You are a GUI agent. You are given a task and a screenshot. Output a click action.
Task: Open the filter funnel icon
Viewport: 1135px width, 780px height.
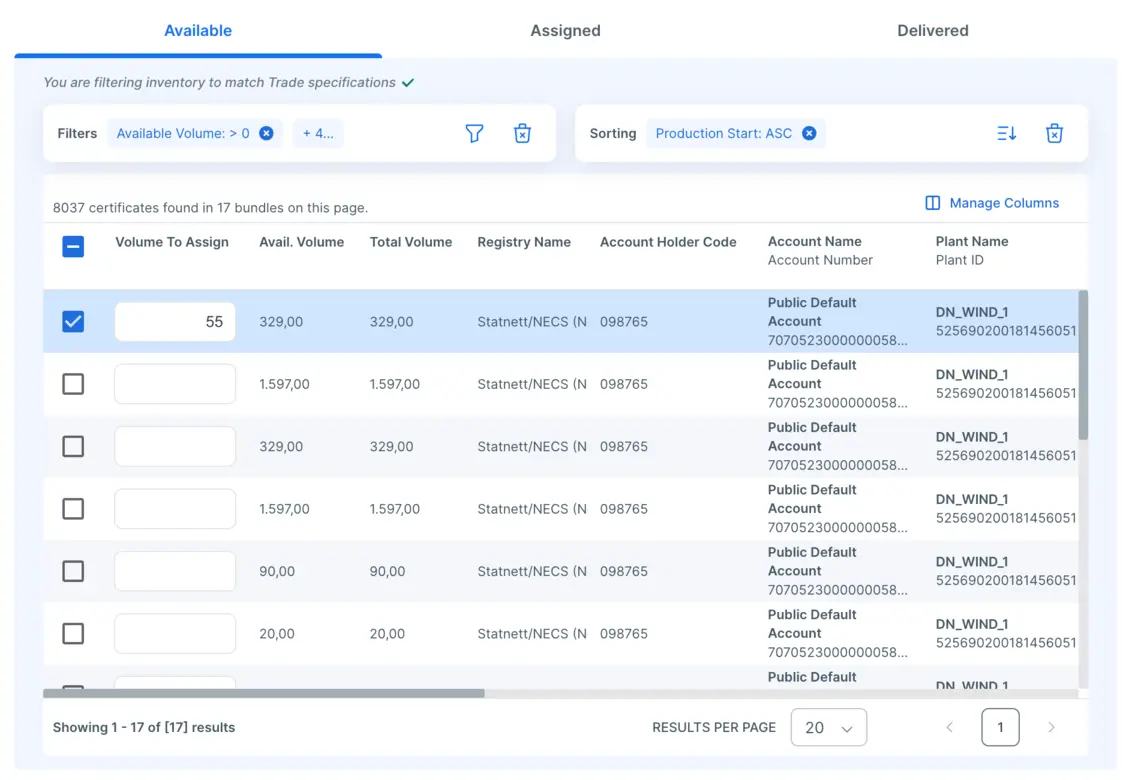coord(474,133)
